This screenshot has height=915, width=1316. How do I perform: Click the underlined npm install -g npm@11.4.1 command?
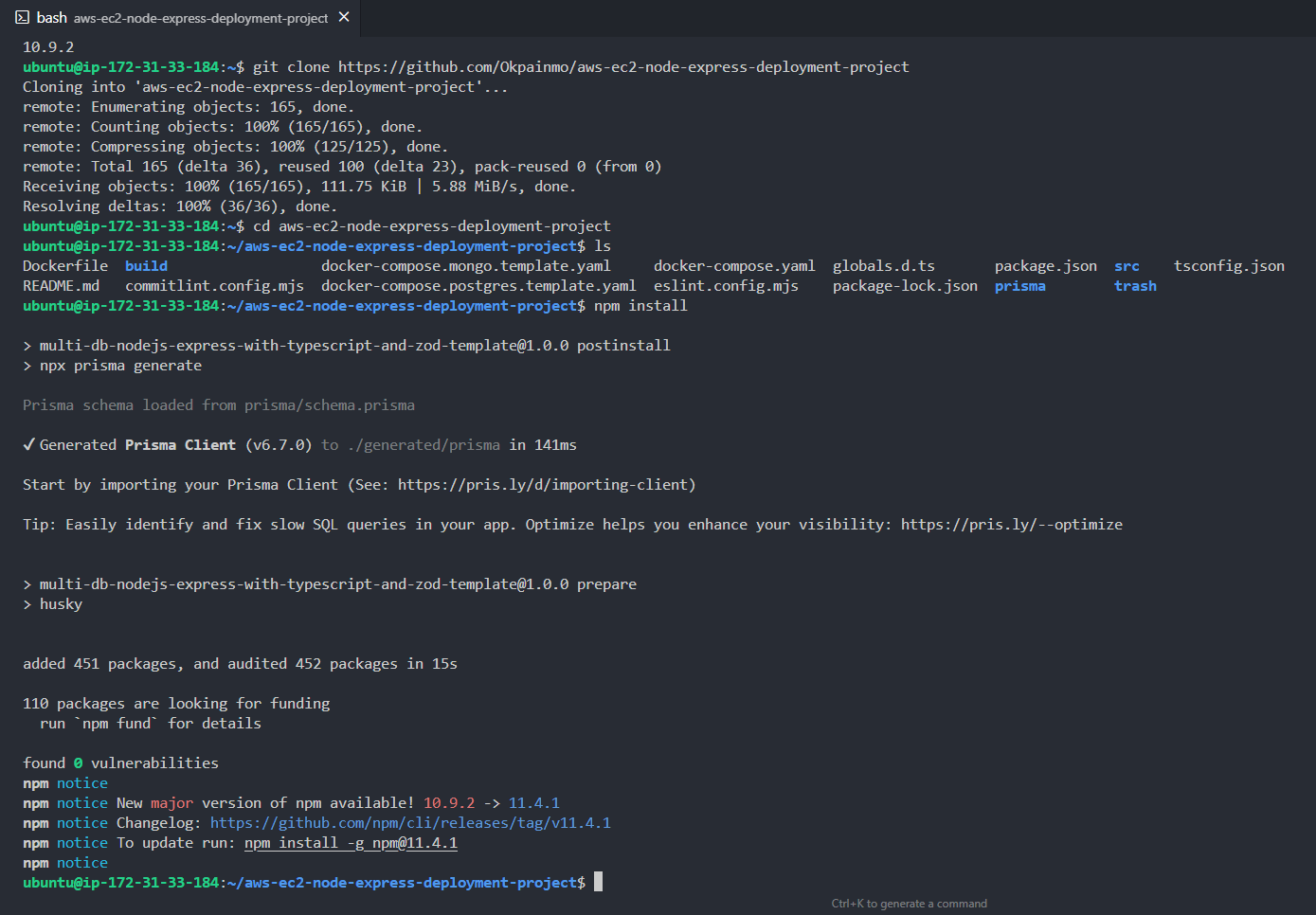point(351,843)
